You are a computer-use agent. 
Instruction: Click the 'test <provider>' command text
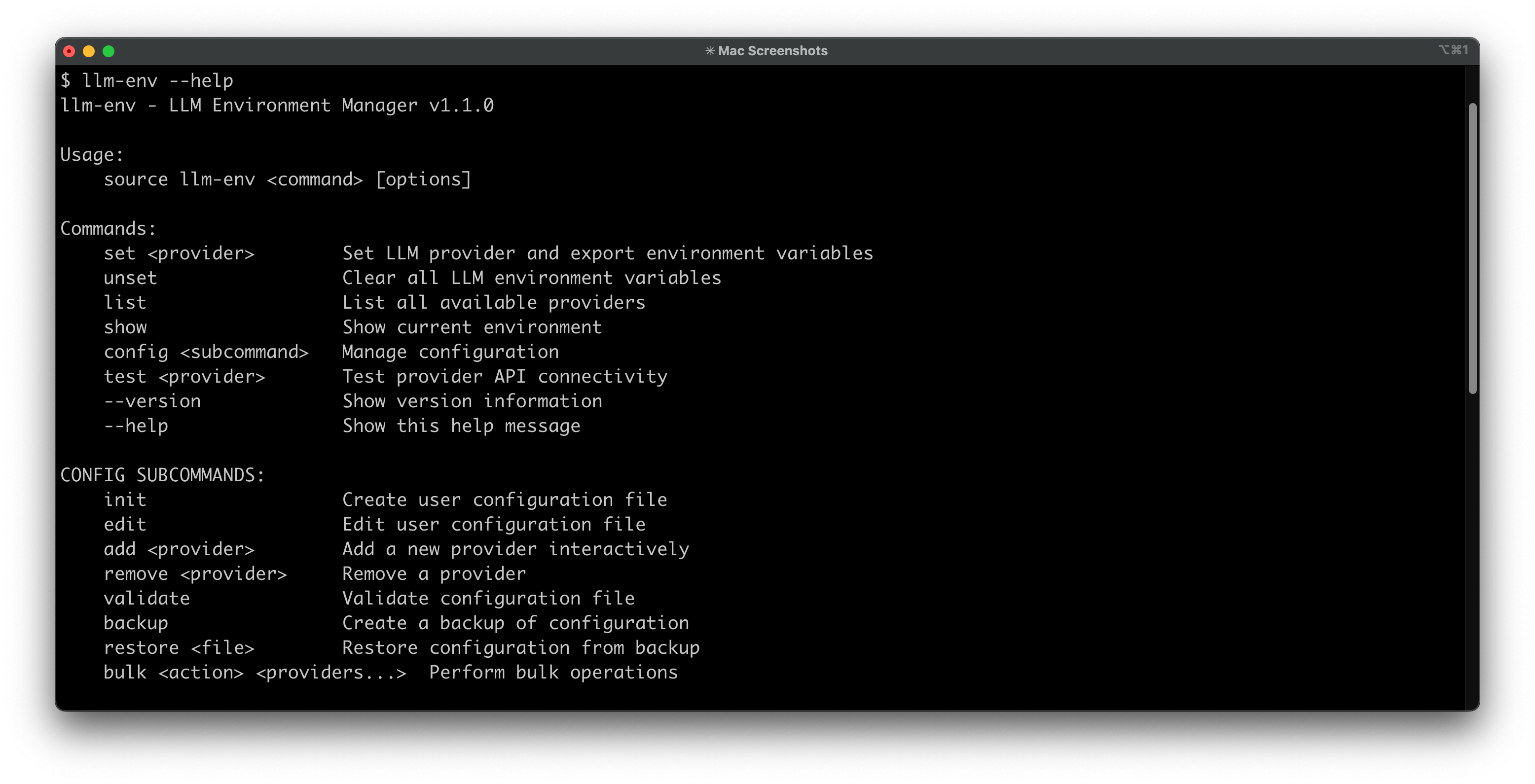184,377
